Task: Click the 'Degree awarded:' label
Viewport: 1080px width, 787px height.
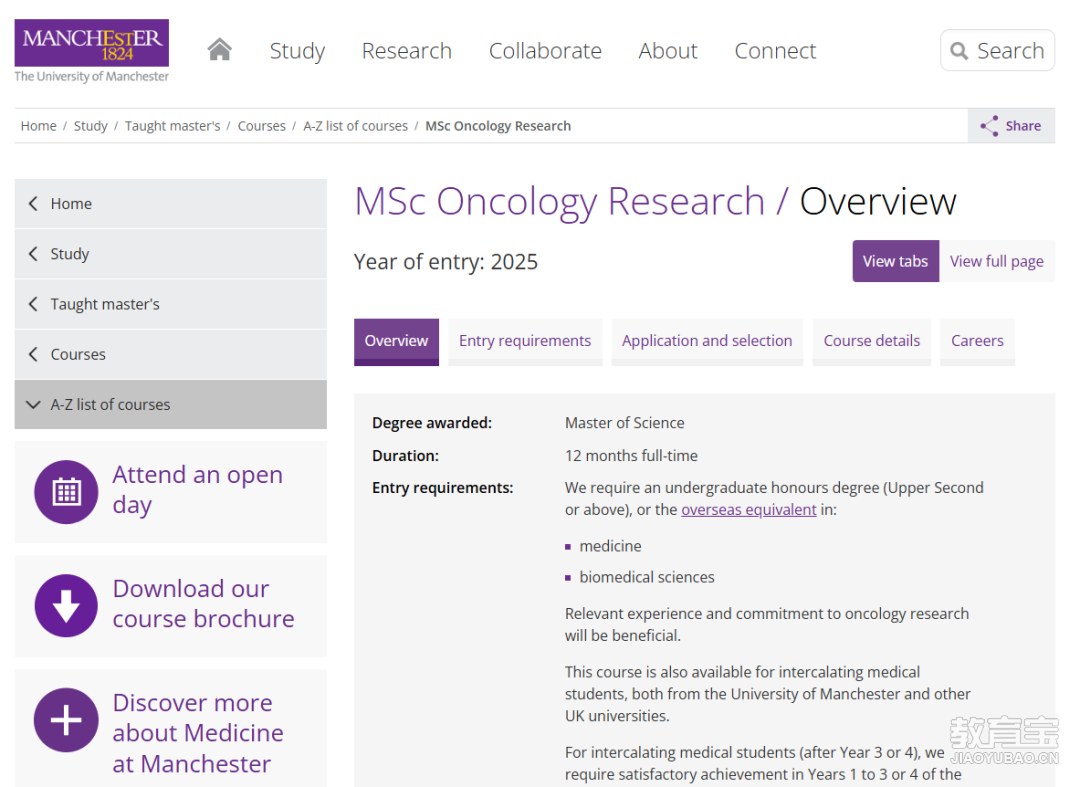Action: [x=432, y=423]
